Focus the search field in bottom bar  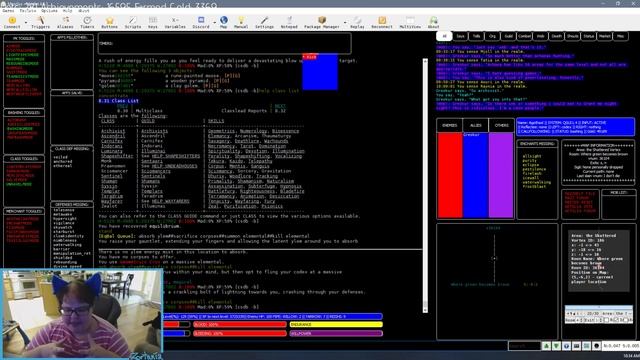coord(524,346)
